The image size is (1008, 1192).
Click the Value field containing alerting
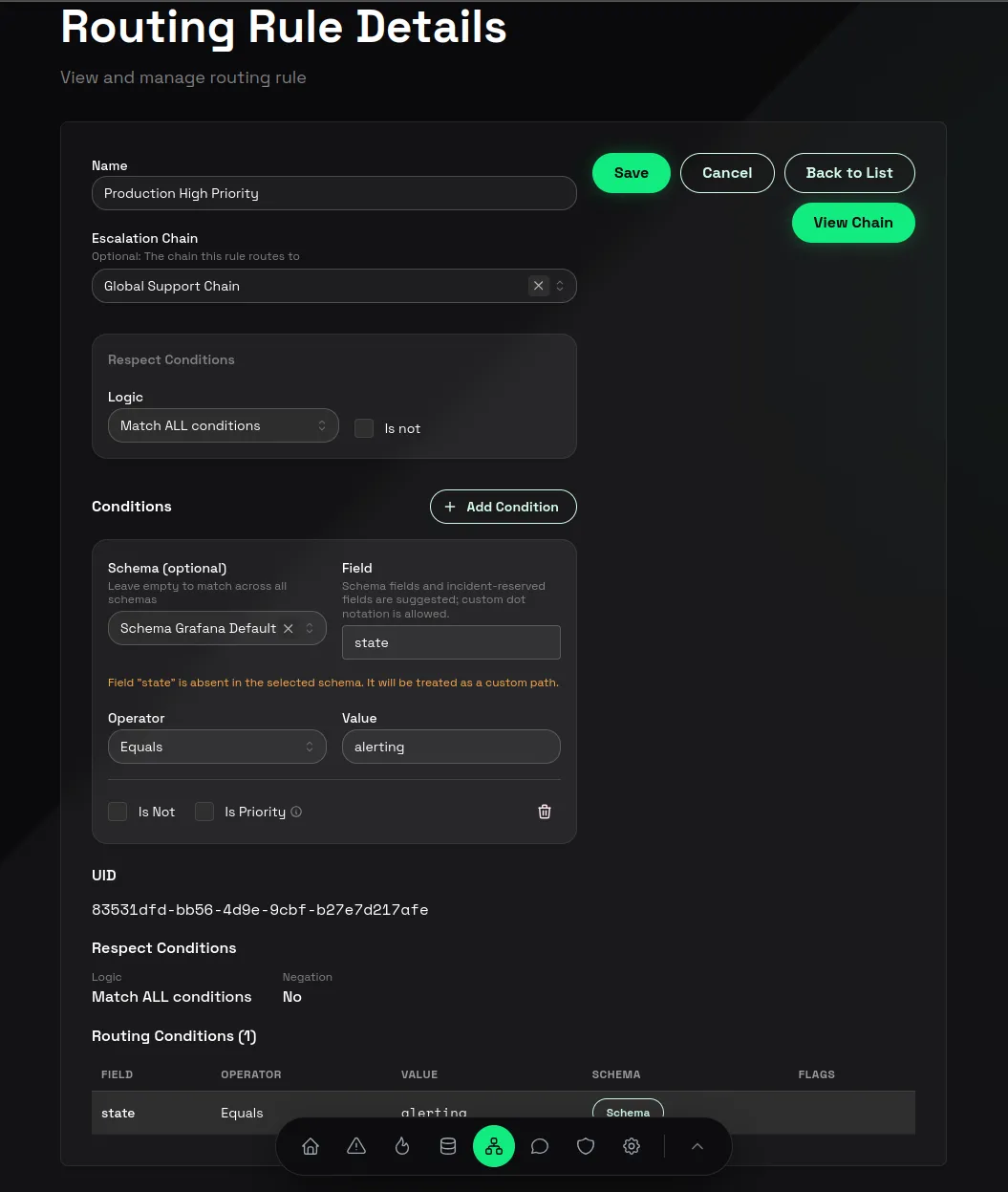coord(451,747)
